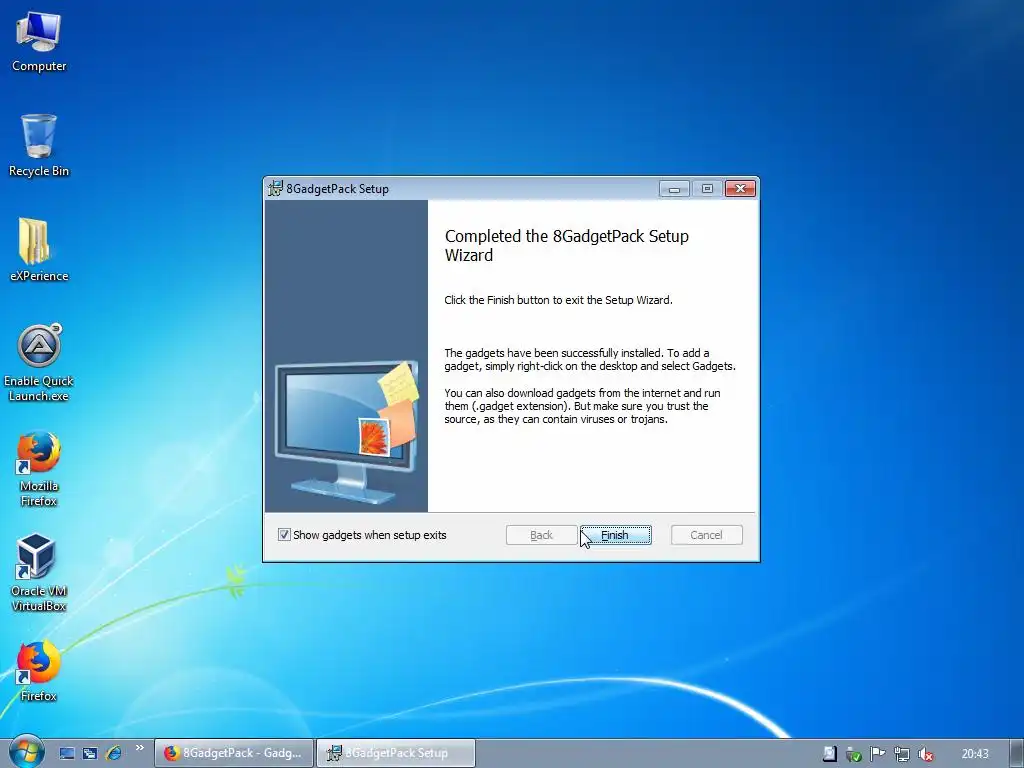Click the safely remove hardware tray icon
The image size is (1024, 768).
point(854,754)
